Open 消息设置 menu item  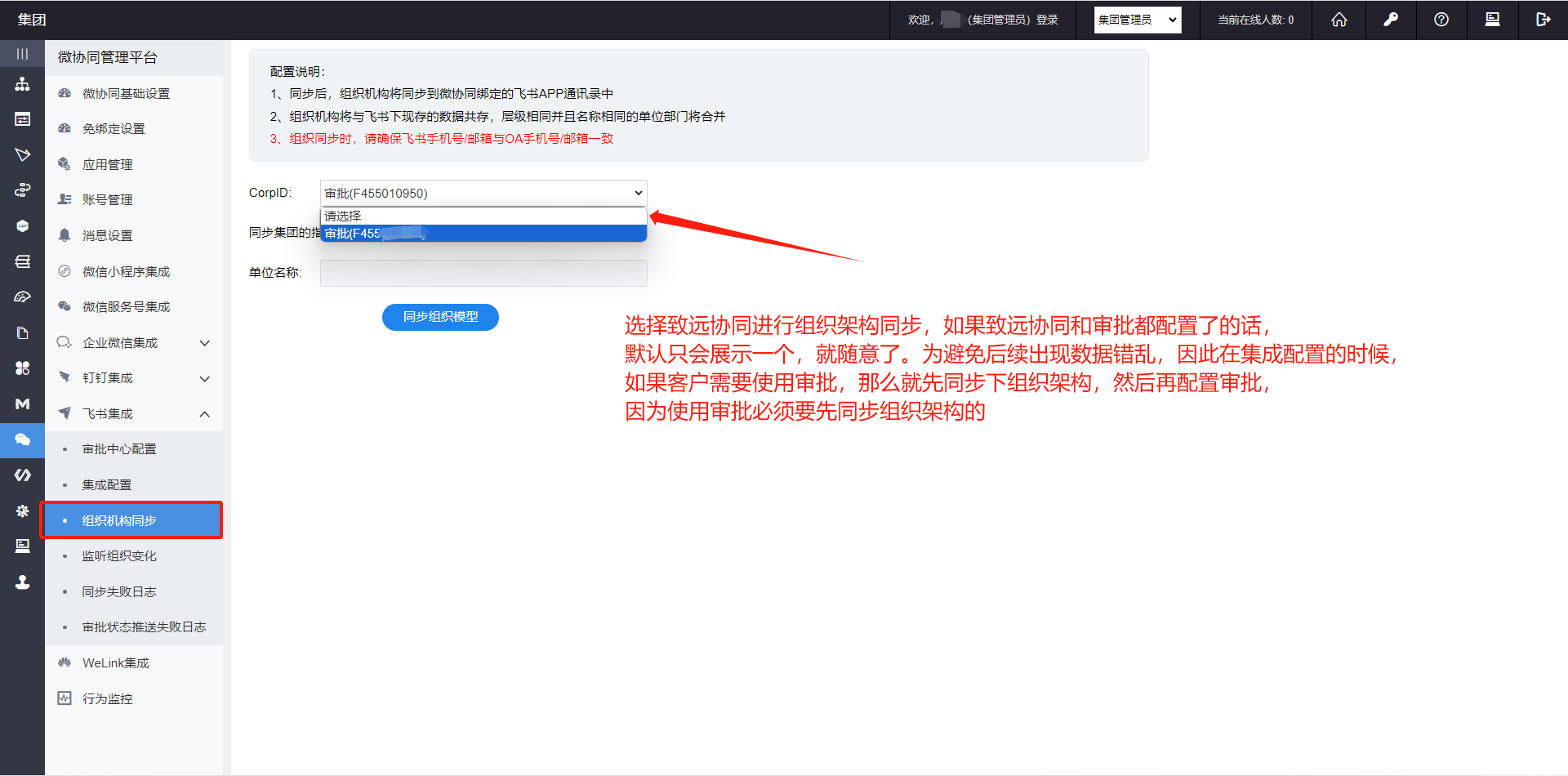pos(134,236)
